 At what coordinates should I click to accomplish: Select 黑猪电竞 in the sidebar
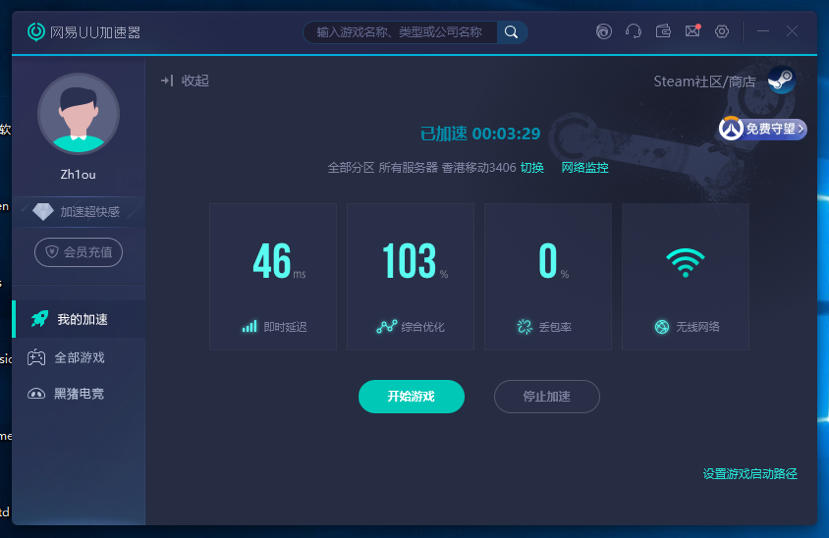tap(79, 394)
